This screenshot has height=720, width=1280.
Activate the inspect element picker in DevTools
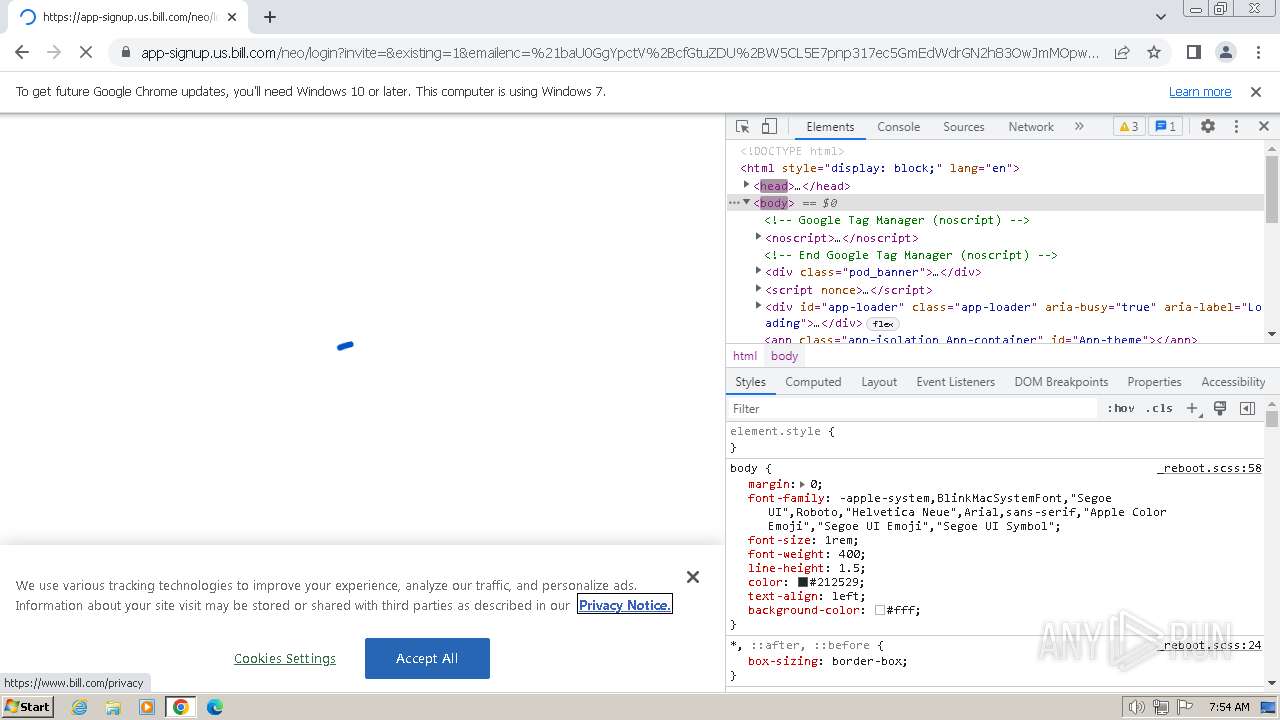point(742,127)
